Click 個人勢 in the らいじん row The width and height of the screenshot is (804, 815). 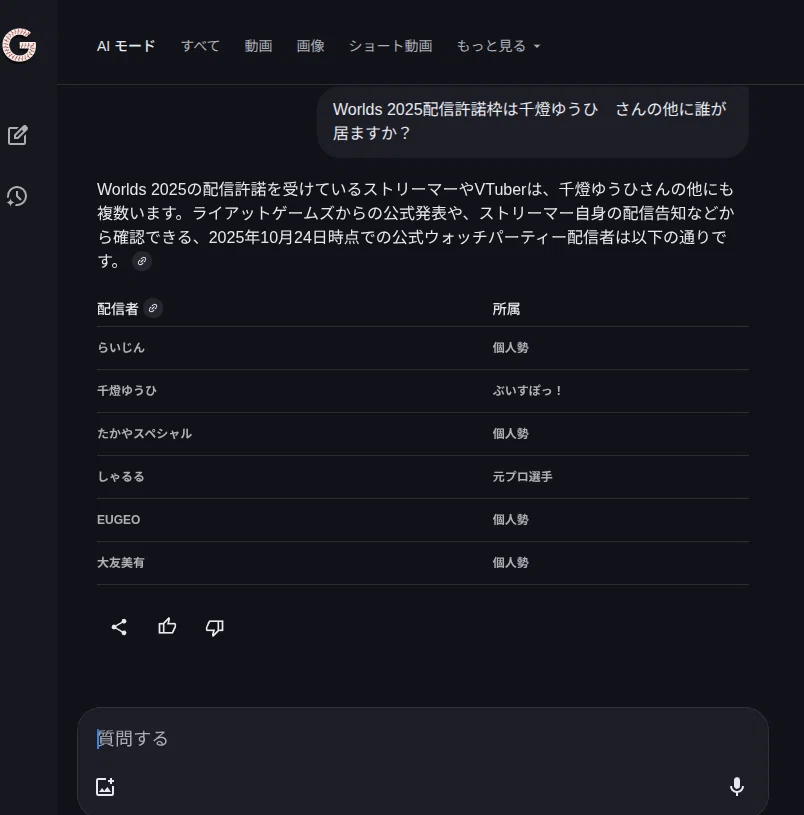pyautogui.click(x=510, y=348)
